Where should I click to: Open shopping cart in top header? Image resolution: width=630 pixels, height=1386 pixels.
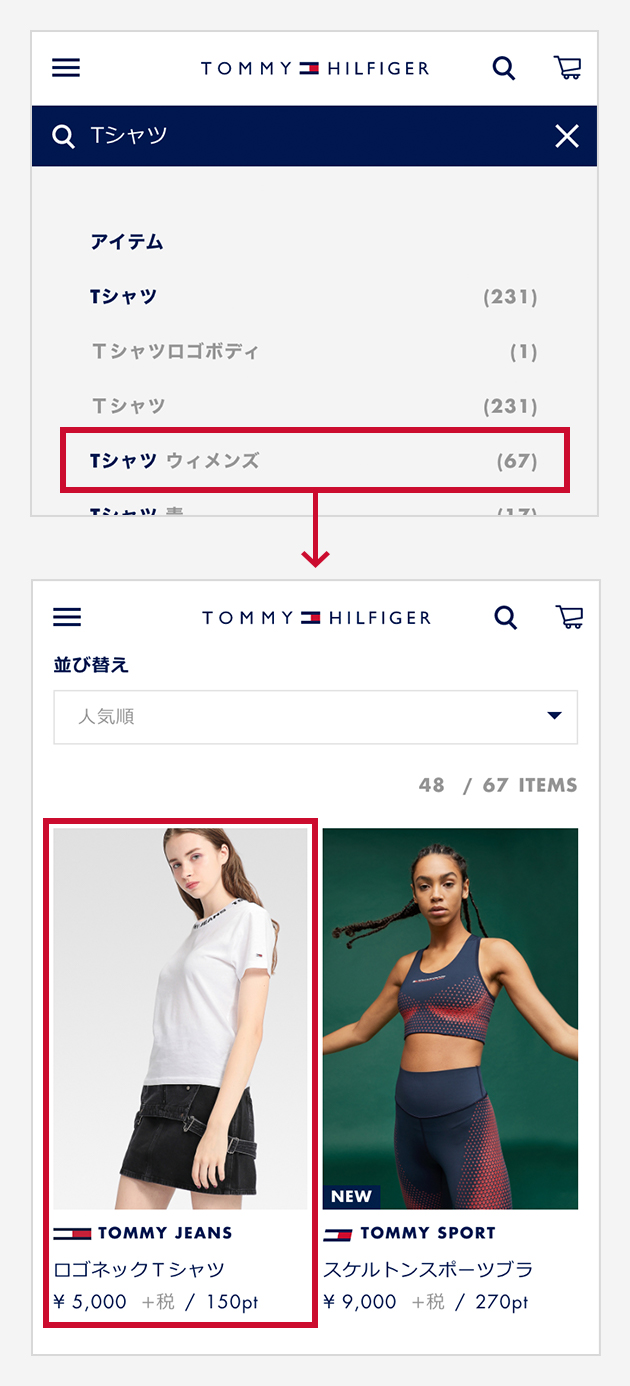coord(567,68)
